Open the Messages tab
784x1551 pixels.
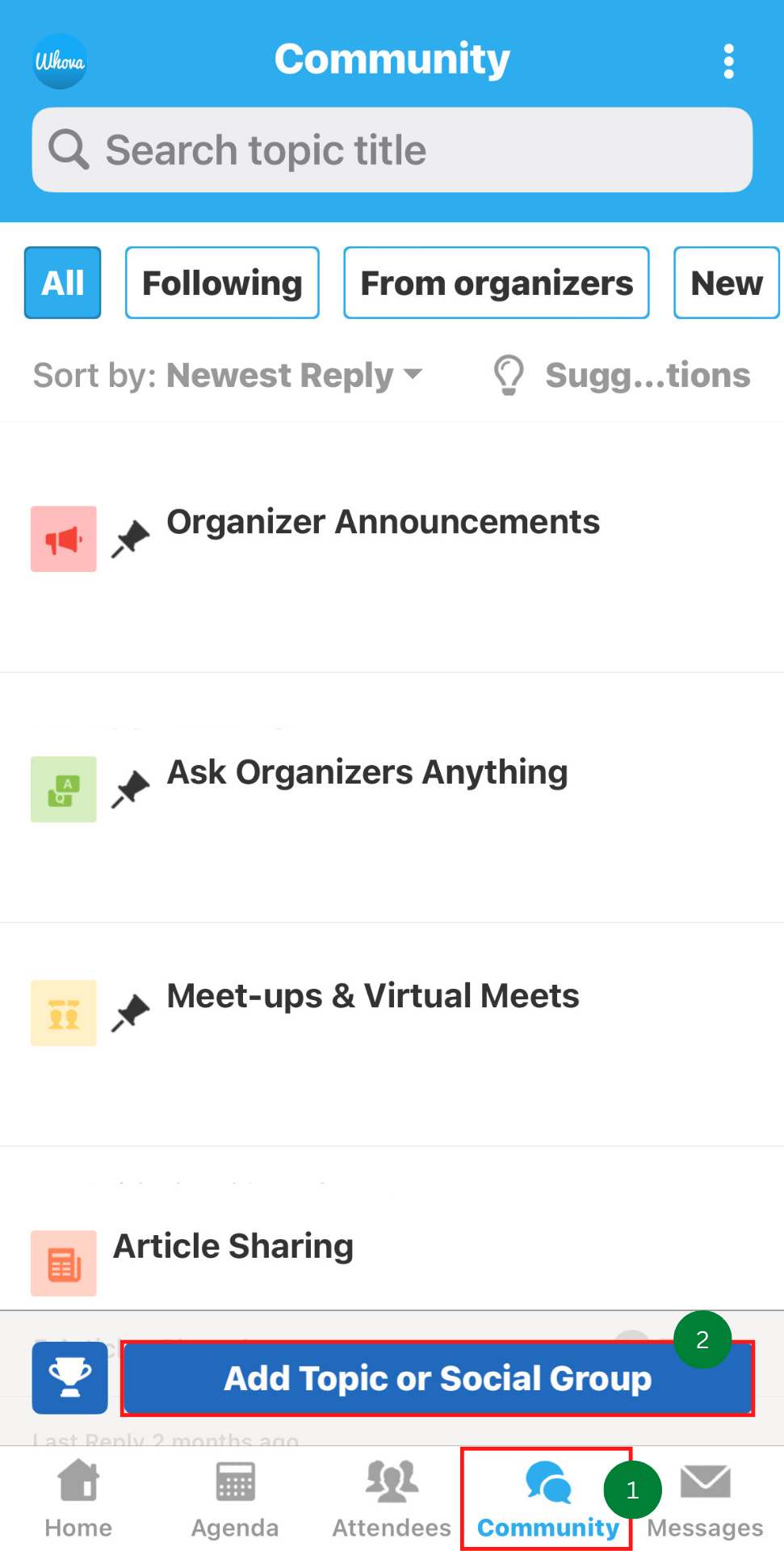pos(705,1498)
